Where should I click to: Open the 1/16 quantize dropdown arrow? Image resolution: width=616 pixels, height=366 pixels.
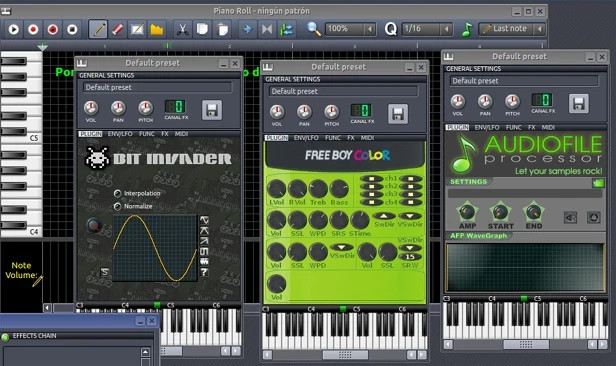click(x=446, y=29)
